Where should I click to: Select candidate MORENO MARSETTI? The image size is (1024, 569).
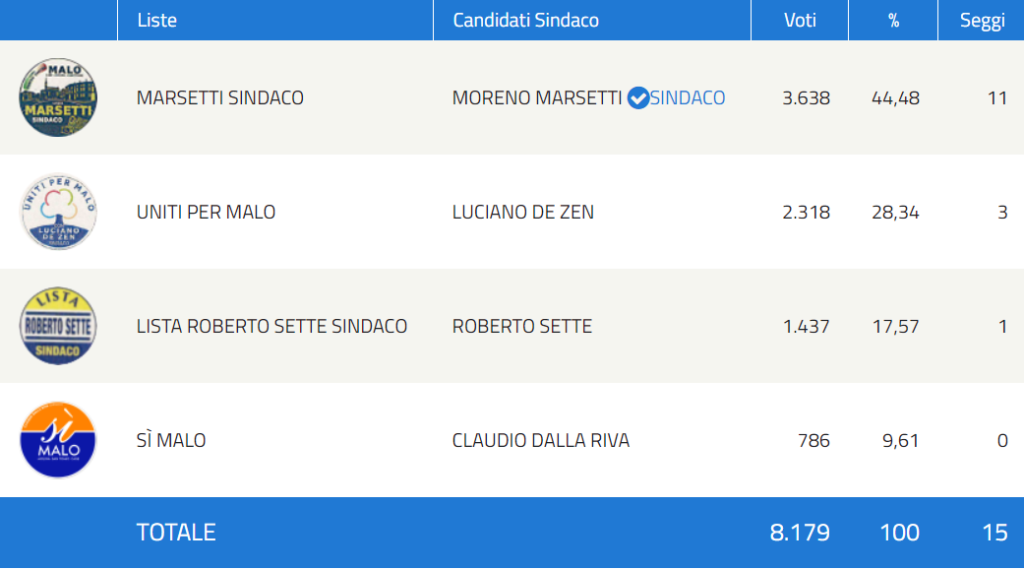tap(537, 98)
